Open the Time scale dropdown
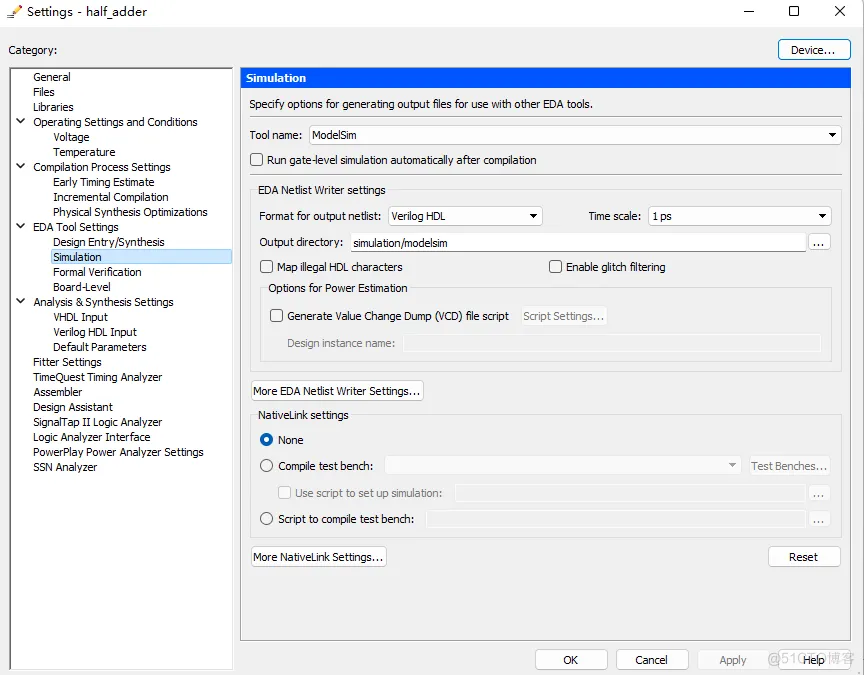 pyautogui.click(x=739, y=216)
